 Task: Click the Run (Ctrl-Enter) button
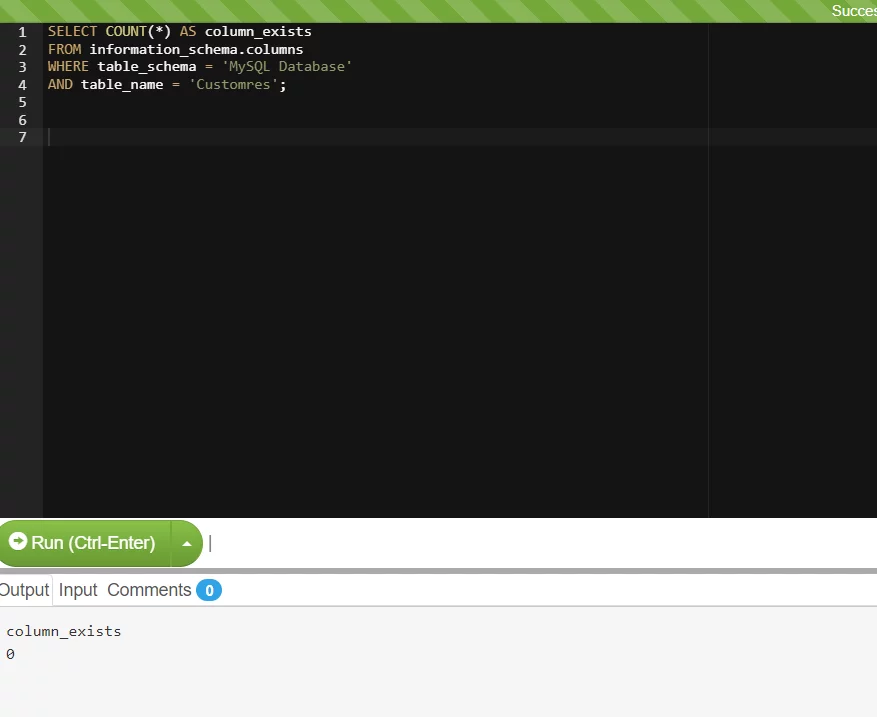[86, 543]
